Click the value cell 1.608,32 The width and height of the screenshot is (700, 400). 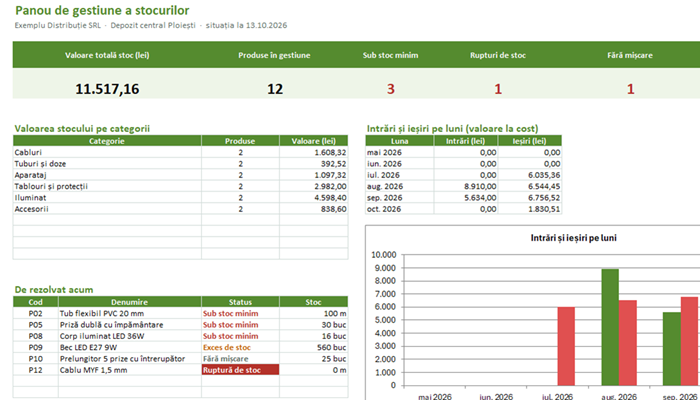313,152
